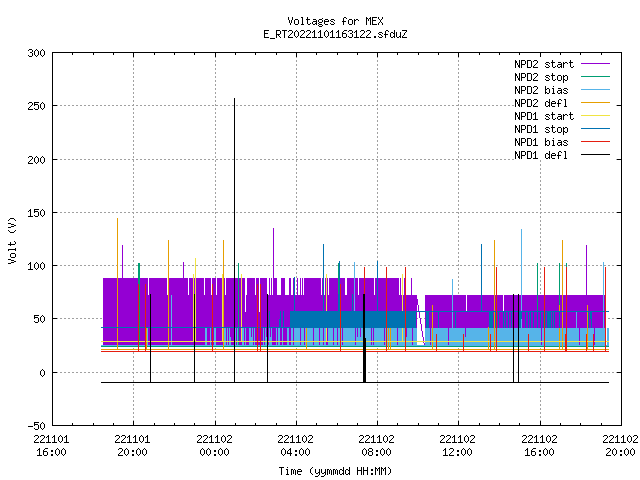Viewport: 640px width, 480px height.
Task: Click the 'NPD2 bias' legend label
Action: [541, 90]
